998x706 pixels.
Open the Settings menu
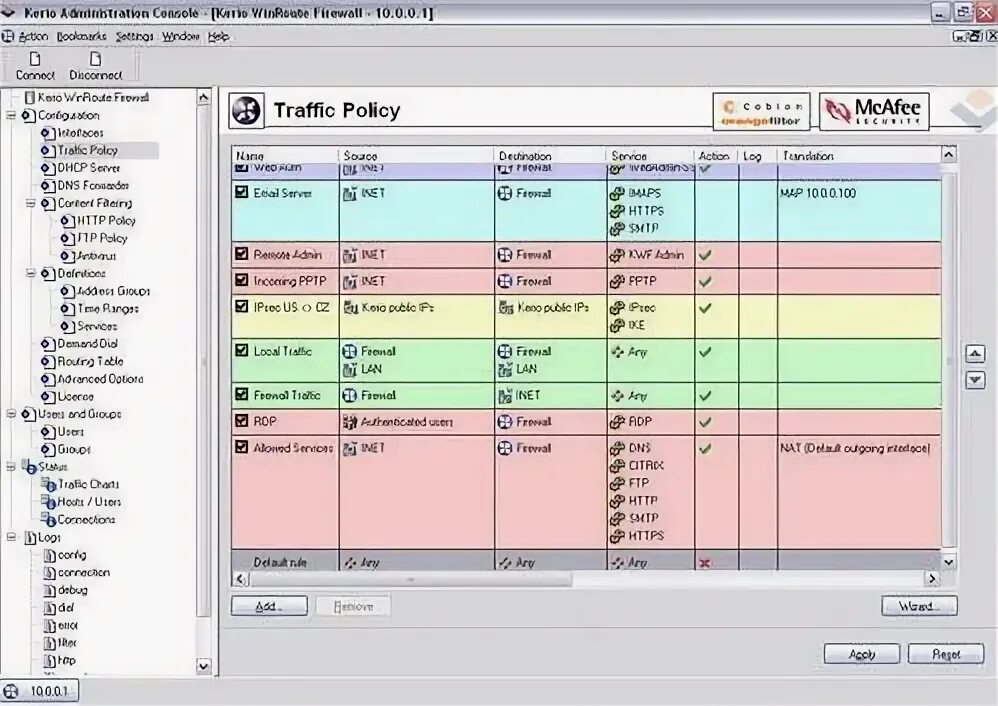click(x=135, y=37)
